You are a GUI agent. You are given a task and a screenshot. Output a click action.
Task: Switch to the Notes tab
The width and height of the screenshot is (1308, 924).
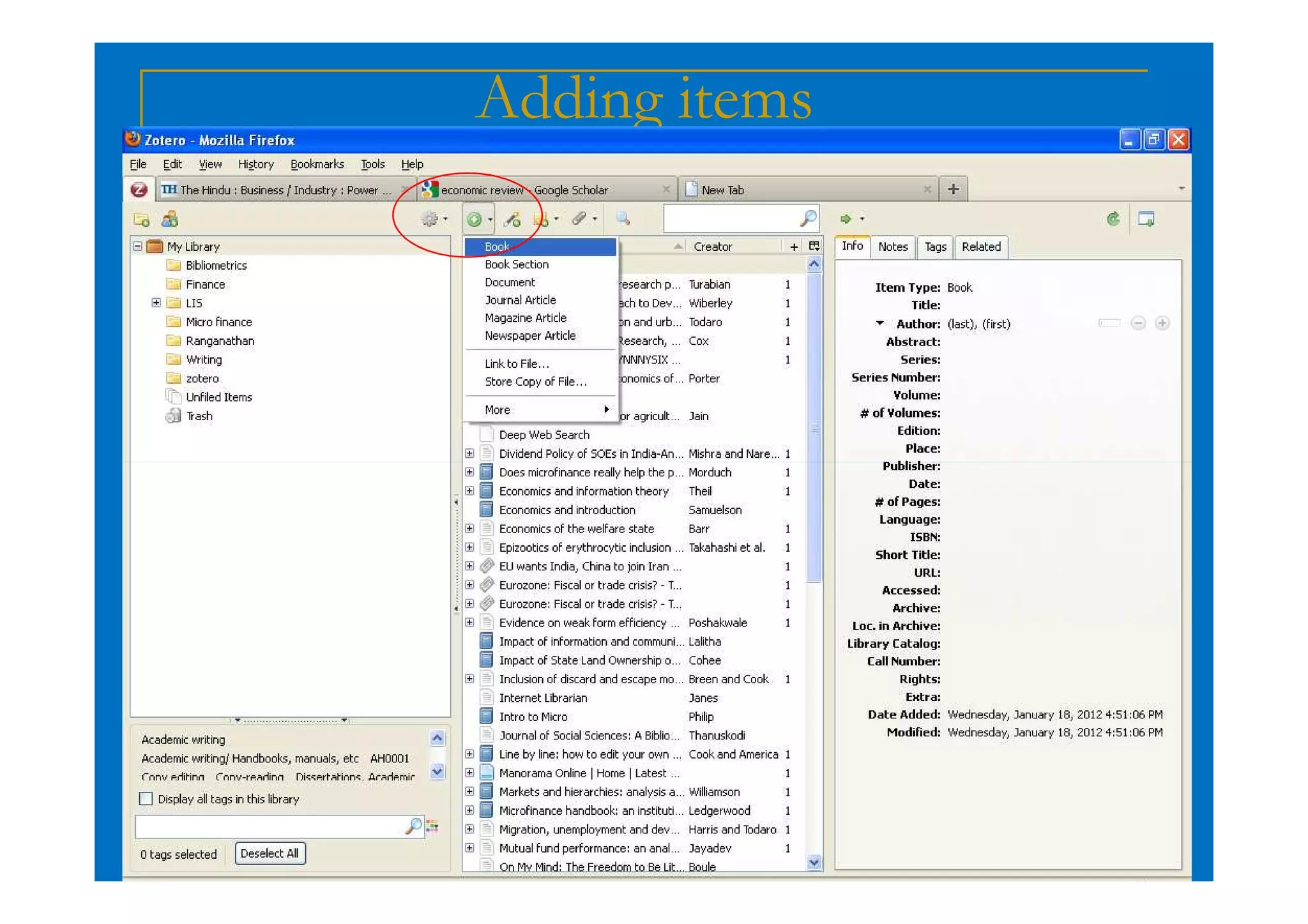(892, 246)
